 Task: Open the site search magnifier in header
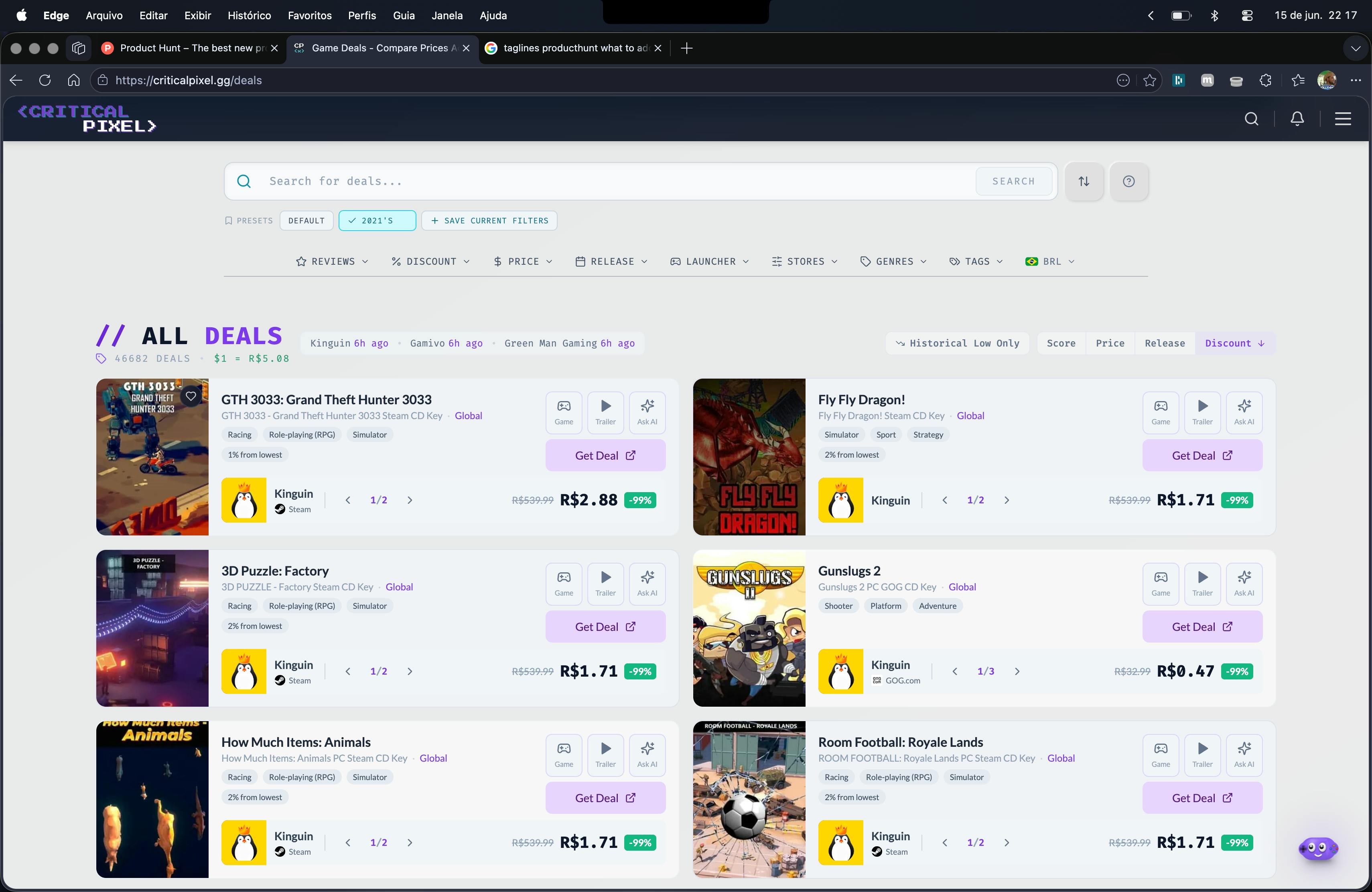[x=1251, y=119]
